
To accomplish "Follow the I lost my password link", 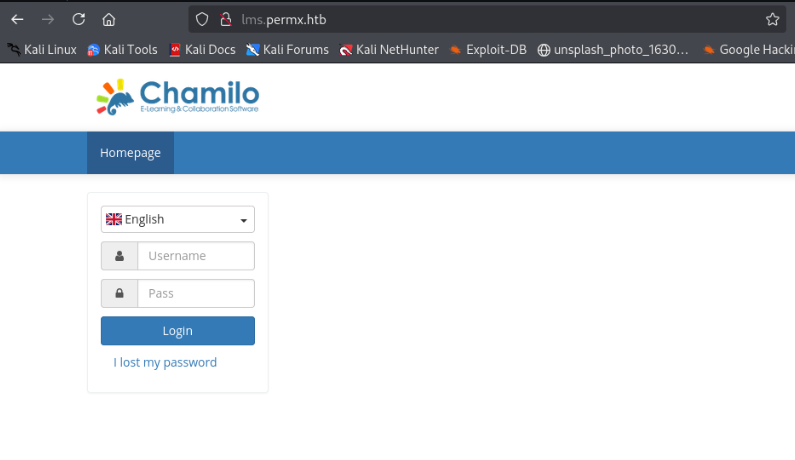I will click(x=165, y=362).
